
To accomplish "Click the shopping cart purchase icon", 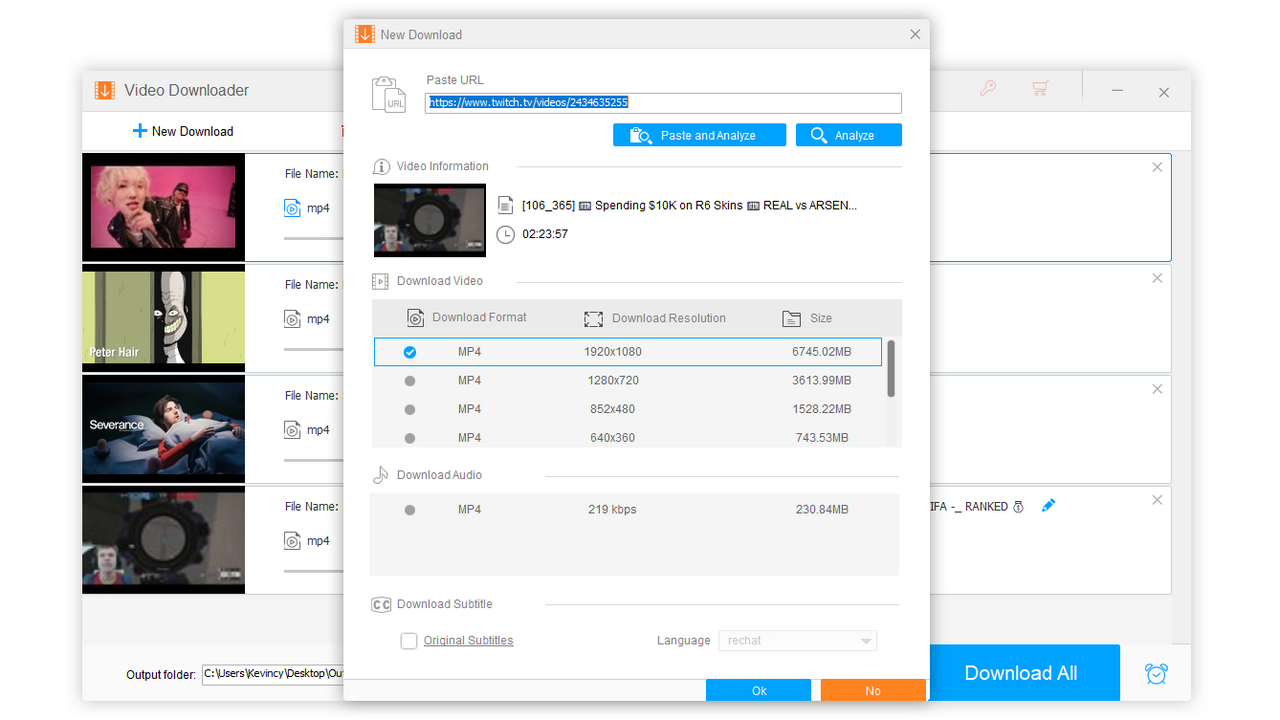I will click(x=1040, y=89).
